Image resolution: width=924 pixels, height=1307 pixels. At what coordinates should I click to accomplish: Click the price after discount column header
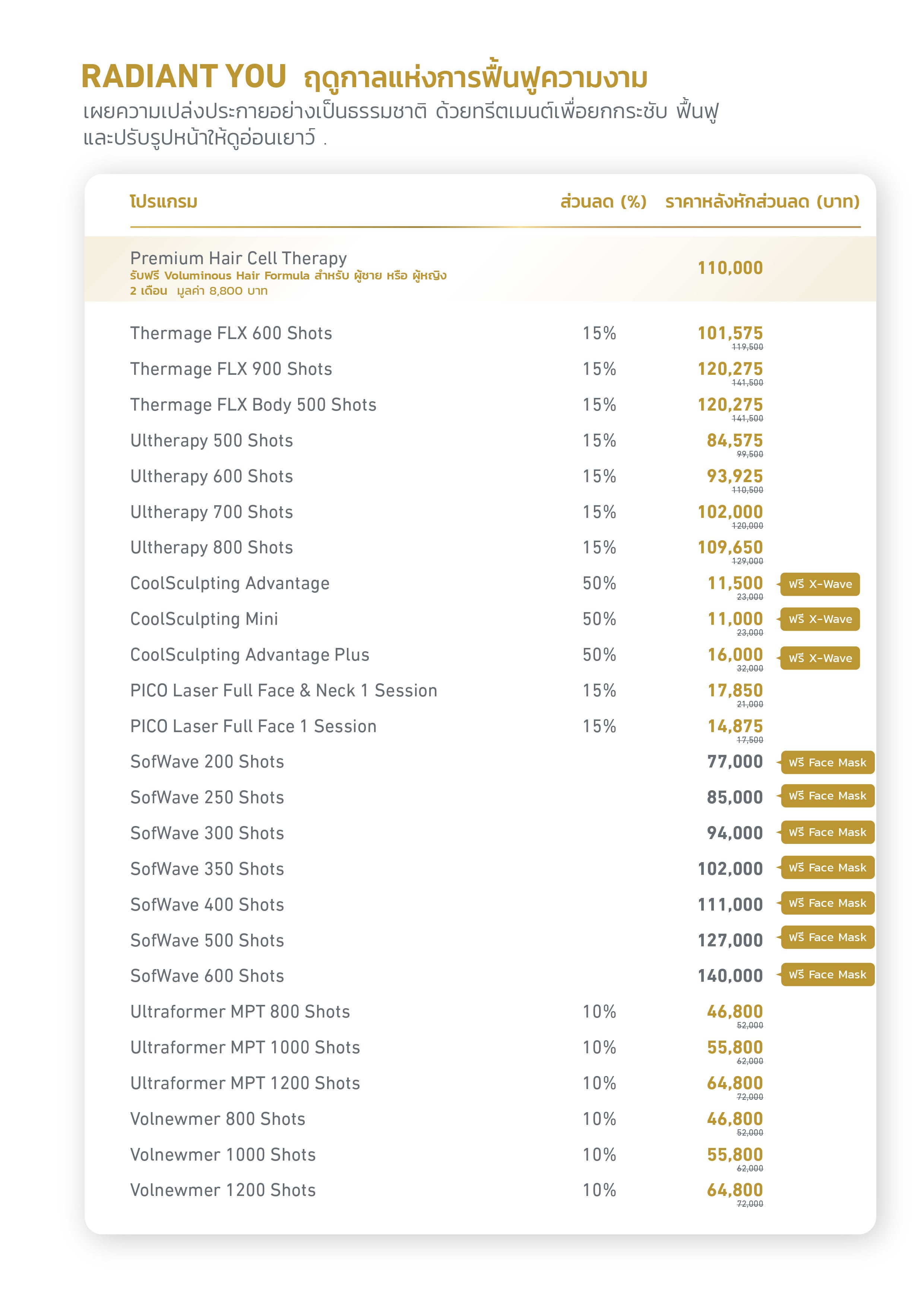point(762,202)
